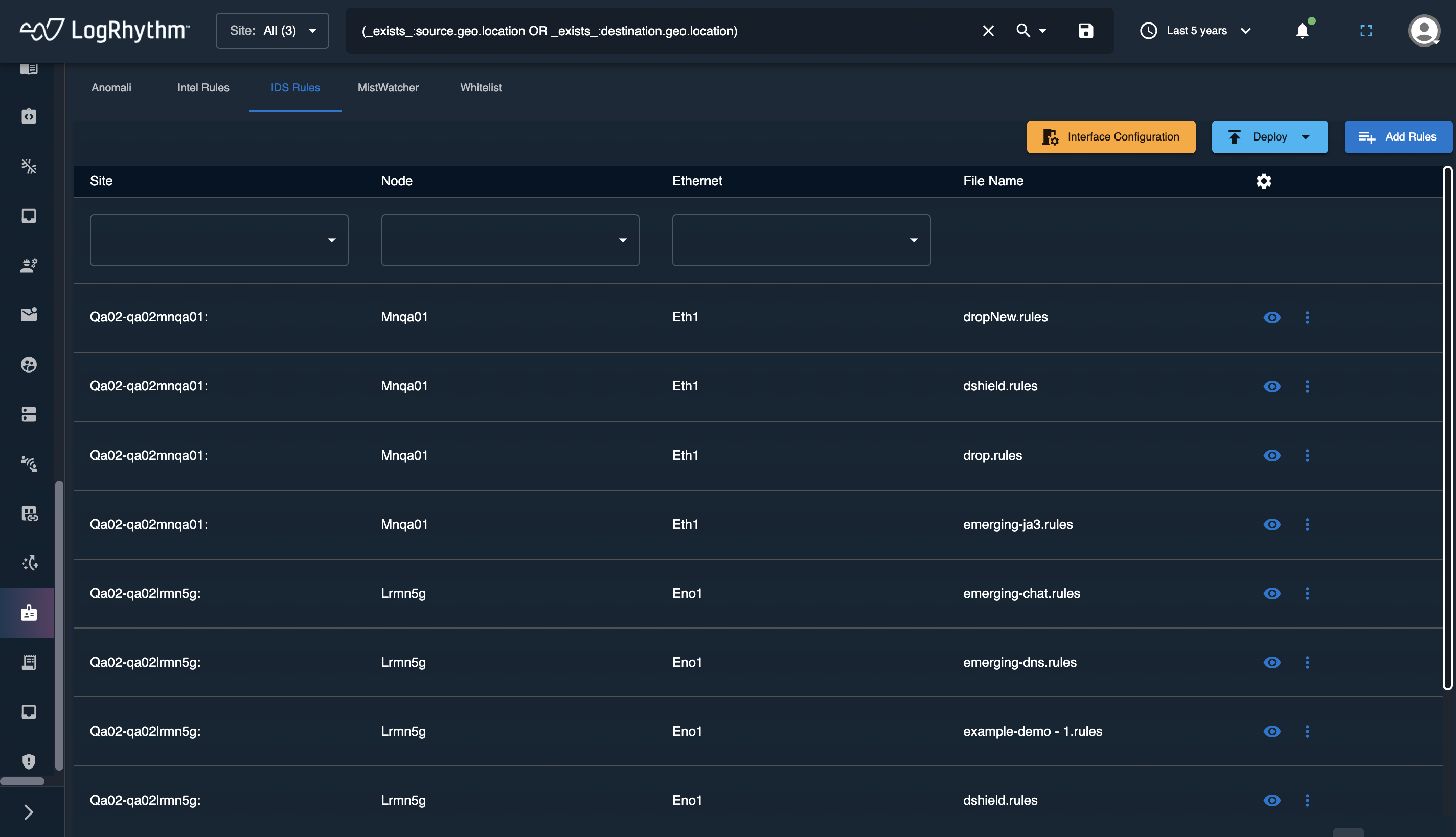This screenshot has width=1456, height=837.
Task: Open the Site filter dropdown
Action: (x=219, y=240)
